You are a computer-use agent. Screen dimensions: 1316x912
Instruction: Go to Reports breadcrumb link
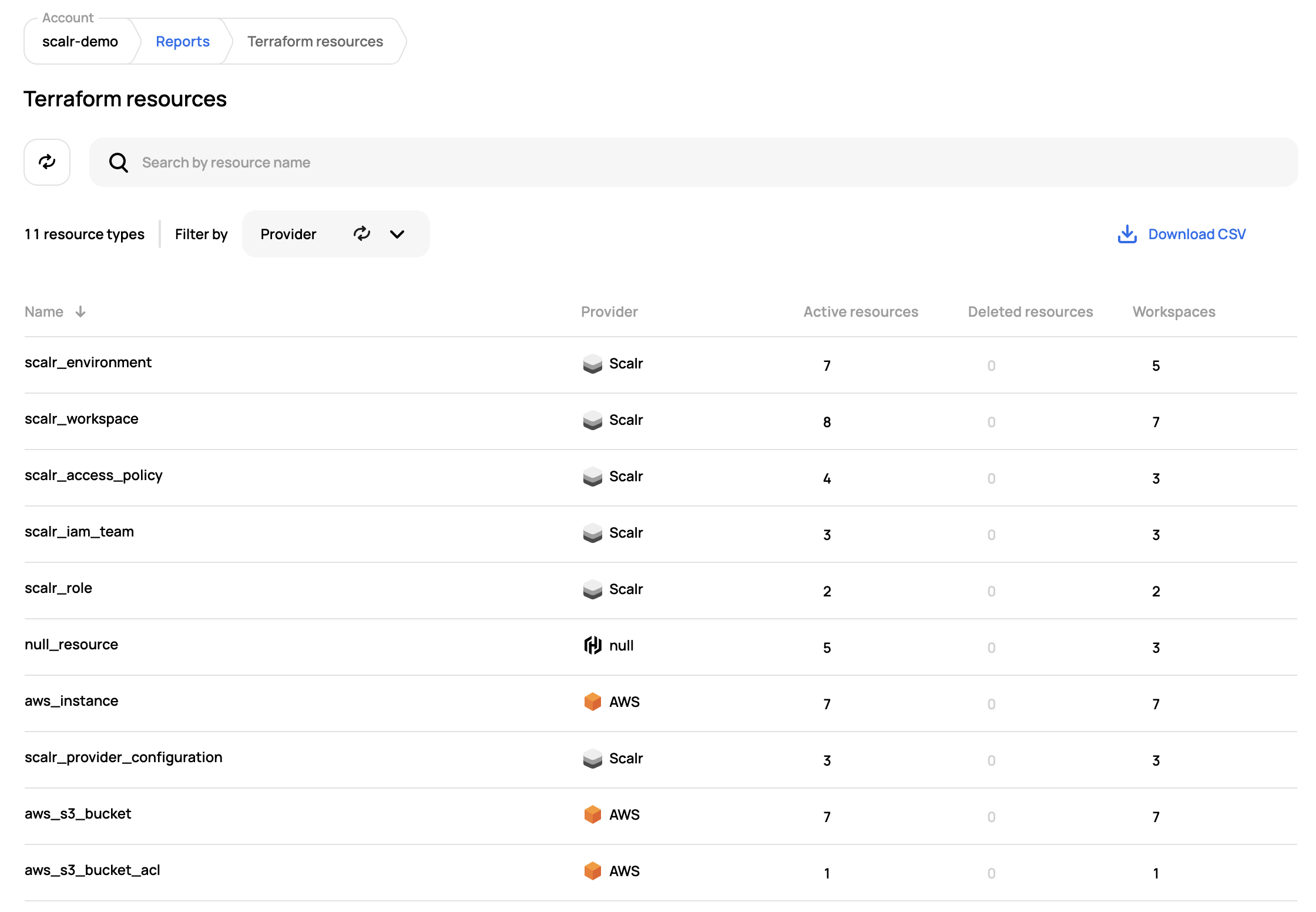click(182, 42)
